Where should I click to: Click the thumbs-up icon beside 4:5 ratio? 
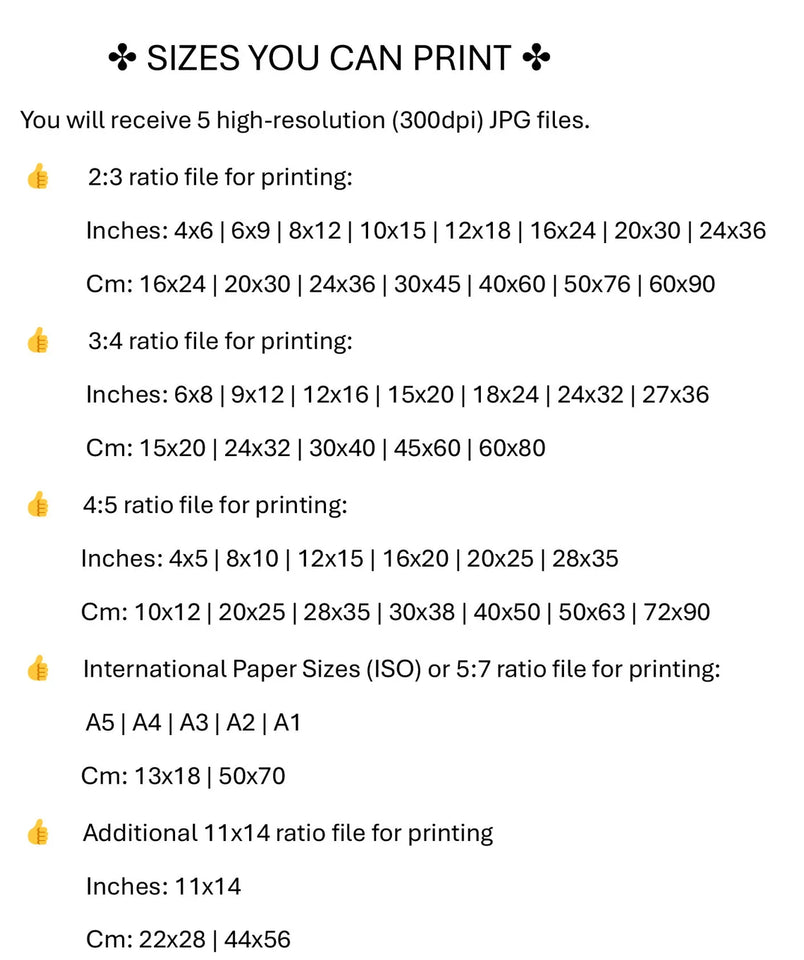click(x=38, y=504)
